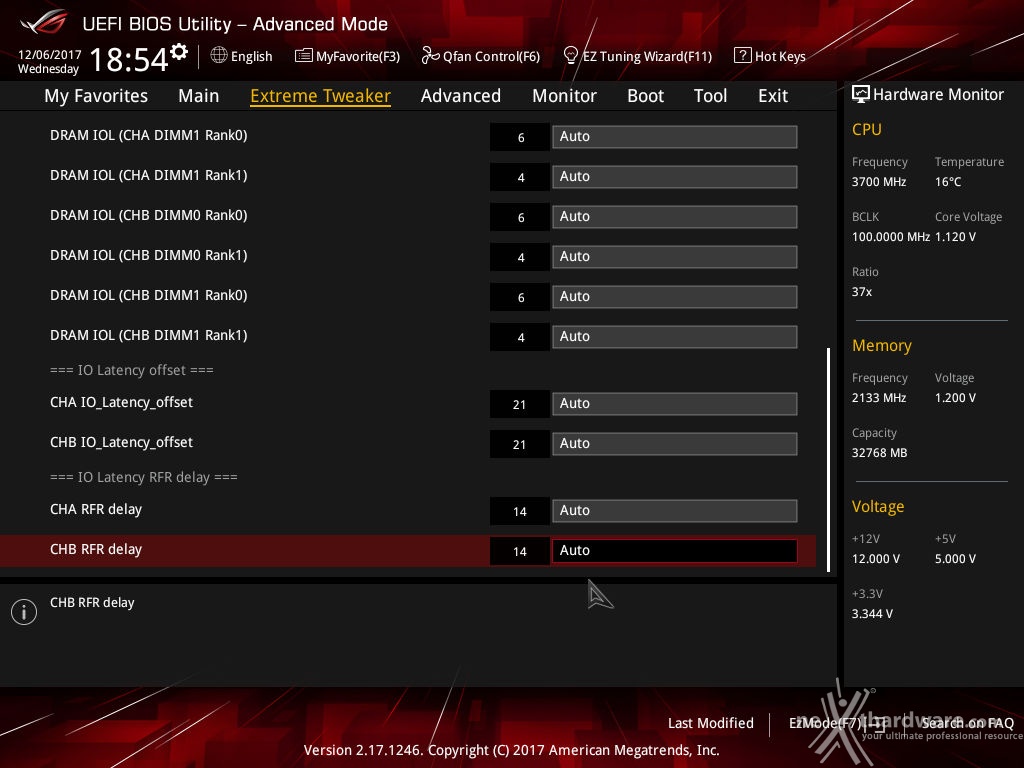Open the Tool tab
The image size is (1024, 768).
pyautogui.click(x=711, y=96)
